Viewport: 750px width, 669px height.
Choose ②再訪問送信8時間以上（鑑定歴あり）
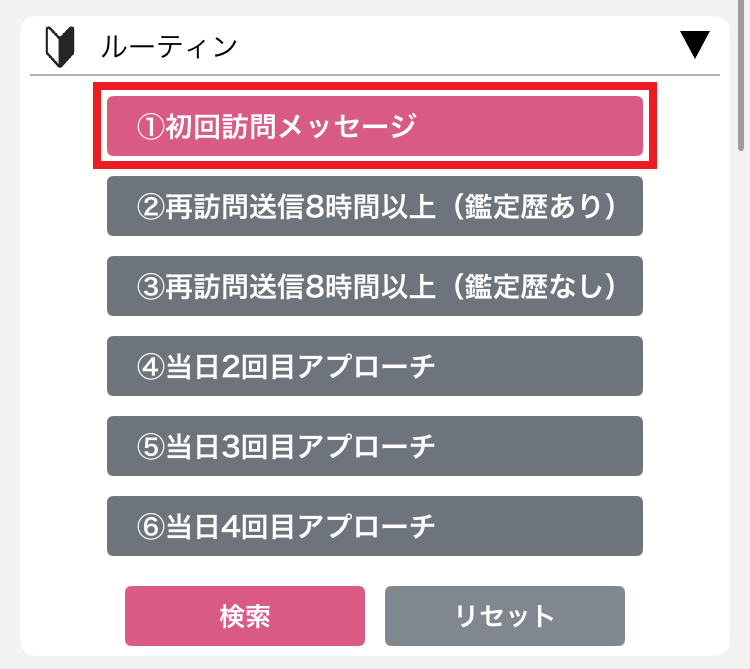375,206
